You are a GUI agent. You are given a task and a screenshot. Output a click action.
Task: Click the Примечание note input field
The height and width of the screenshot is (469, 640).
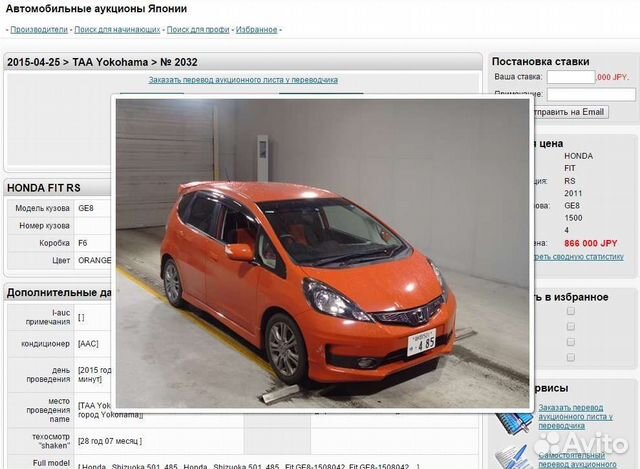tap(591, 94)
